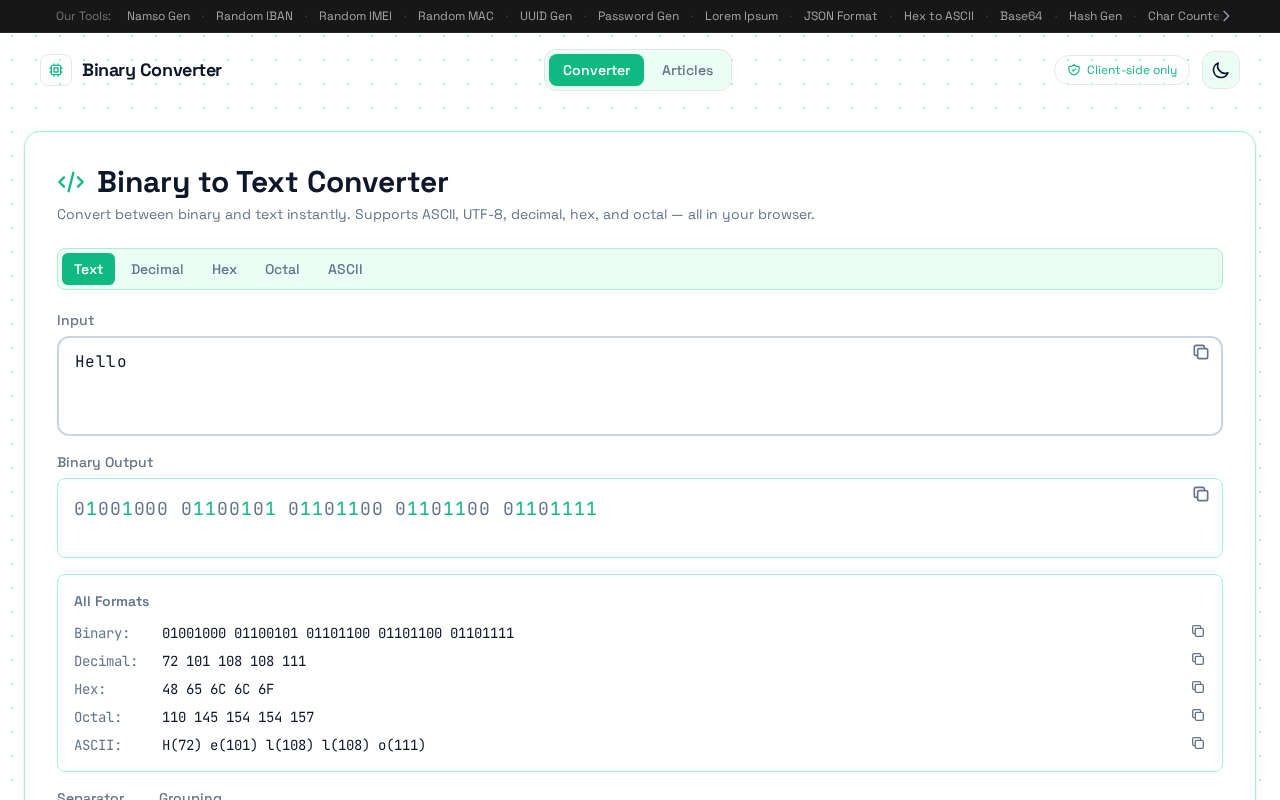Screen dimensions: 1280x800
Task: Open the Articles section
Action: pos(687,70)
